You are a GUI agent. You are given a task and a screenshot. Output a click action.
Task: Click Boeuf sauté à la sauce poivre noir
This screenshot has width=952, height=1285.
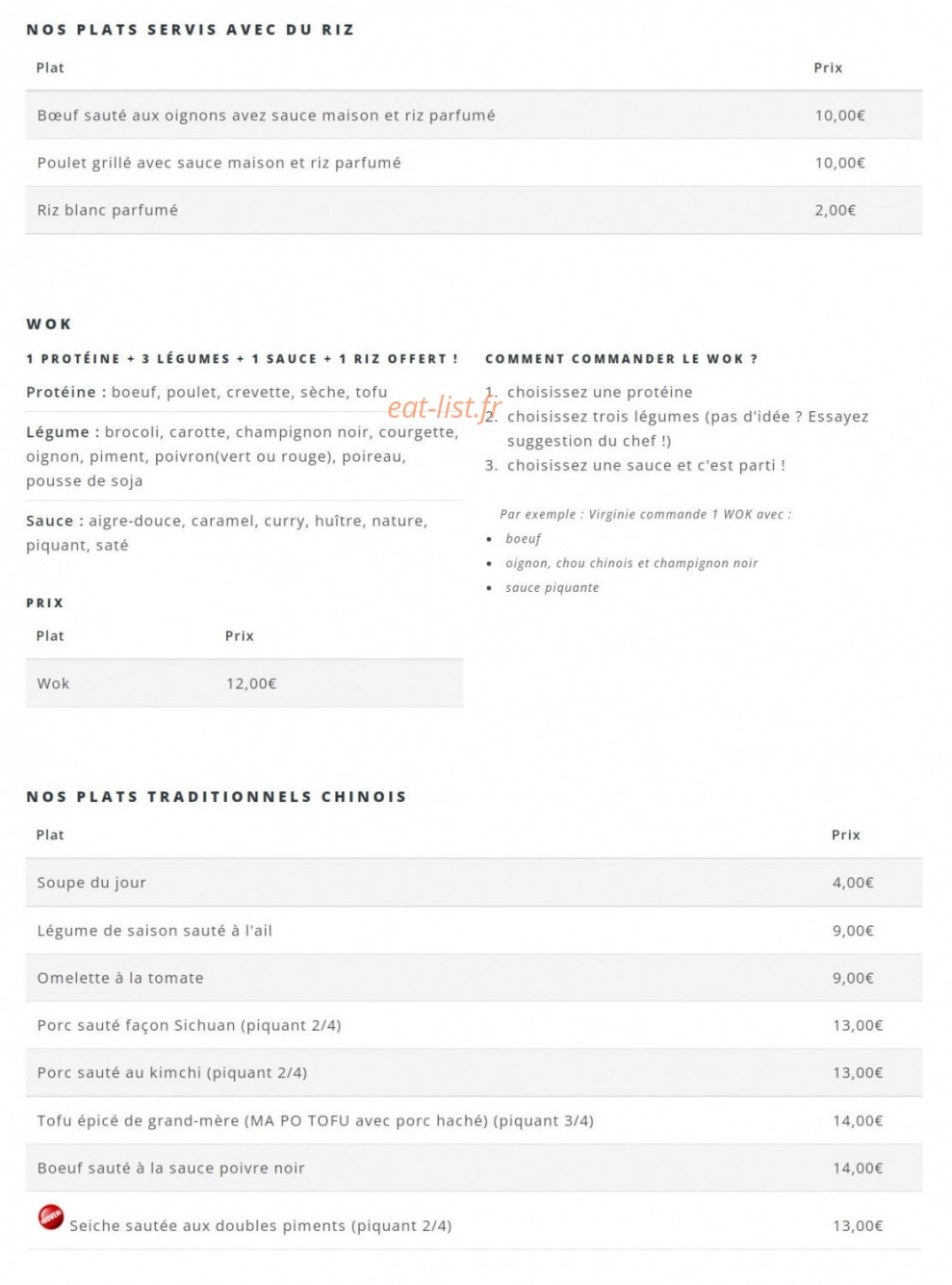170,1168
